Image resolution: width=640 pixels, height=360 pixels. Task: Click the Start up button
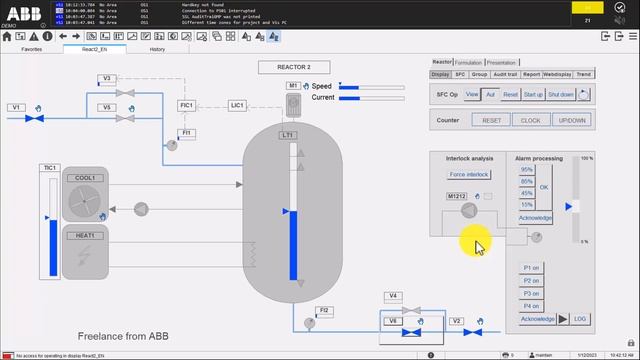533,94
